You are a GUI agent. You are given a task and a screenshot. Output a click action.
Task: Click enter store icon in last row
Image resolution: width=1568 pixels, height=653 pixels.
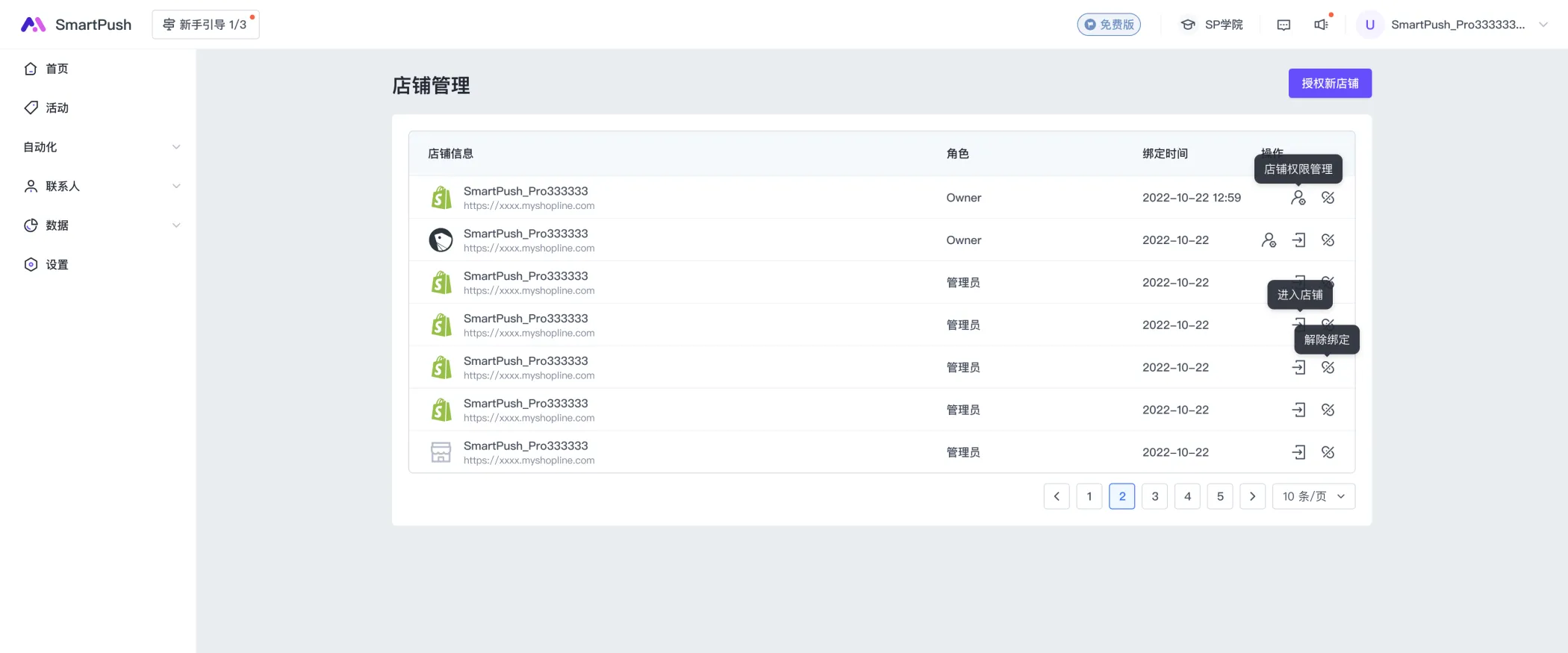pyautogui.click(x=1299, y=452)
